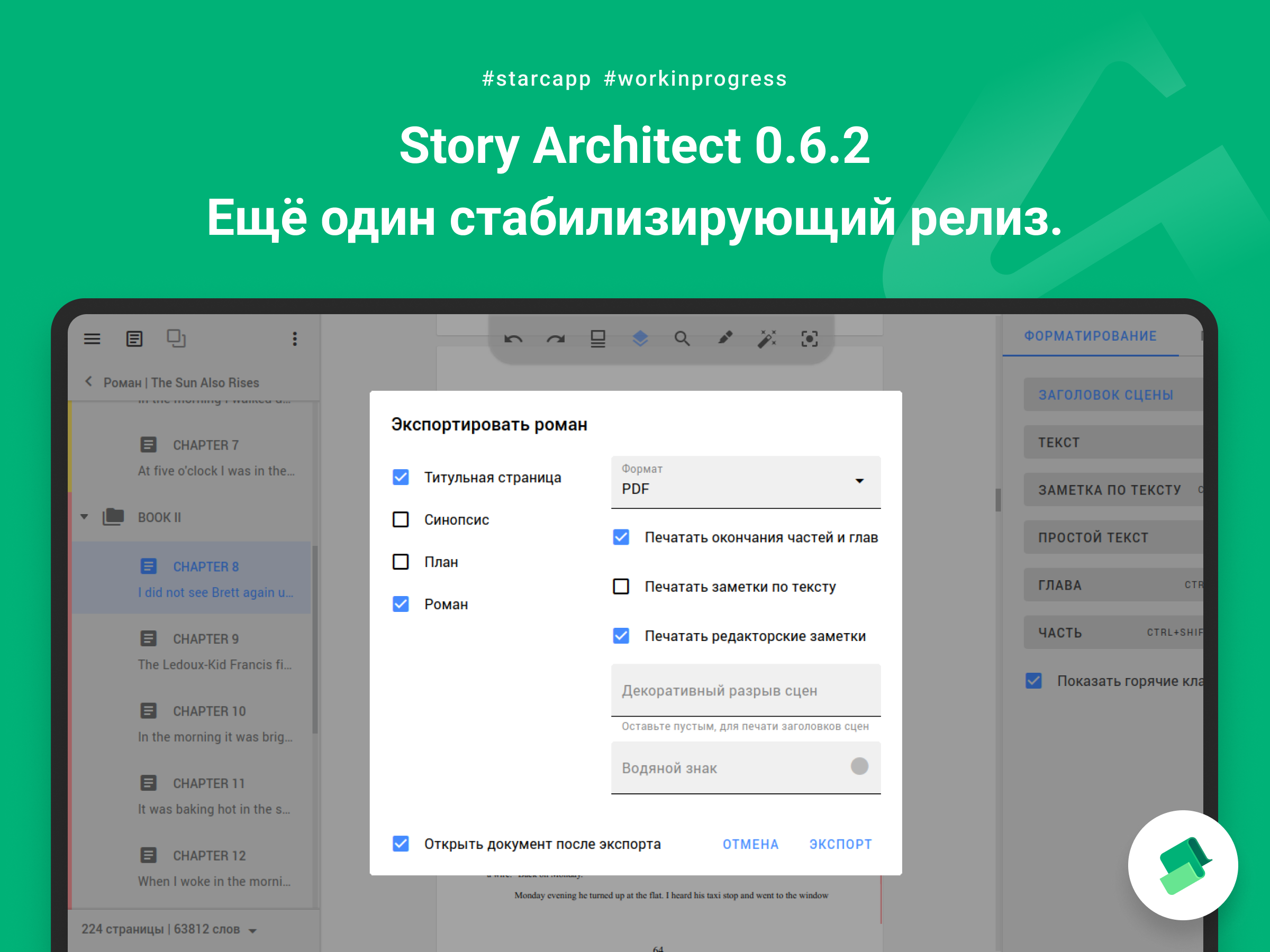
Task: Apply the ПРОСТОЙ ТЕКСТ style
Action: (1113, 538)
